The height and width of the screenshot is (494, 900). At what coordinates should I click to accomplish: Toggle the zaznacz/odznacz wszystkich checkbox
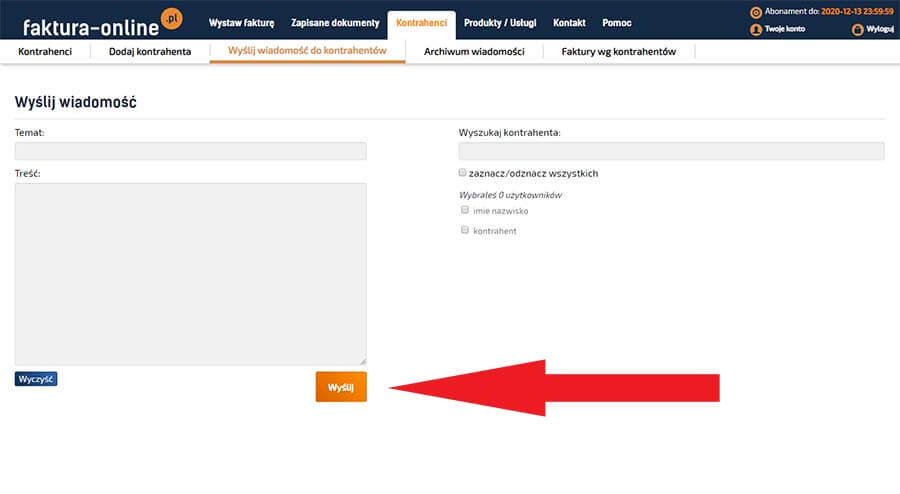coord(462,173)
